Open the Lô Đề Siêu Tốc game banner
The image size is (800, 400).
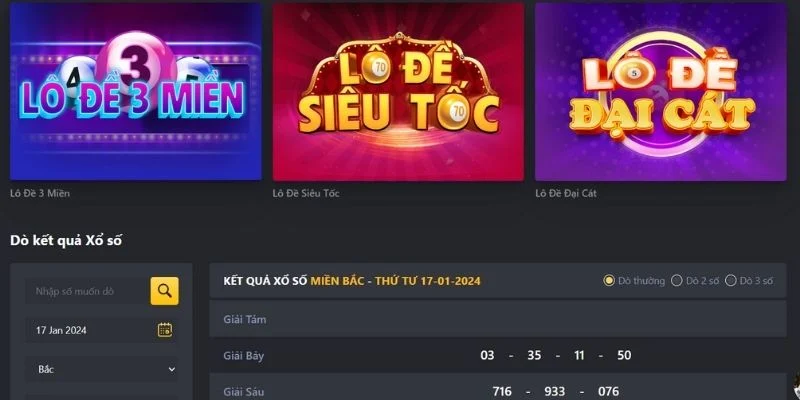[x=398, y=91]
